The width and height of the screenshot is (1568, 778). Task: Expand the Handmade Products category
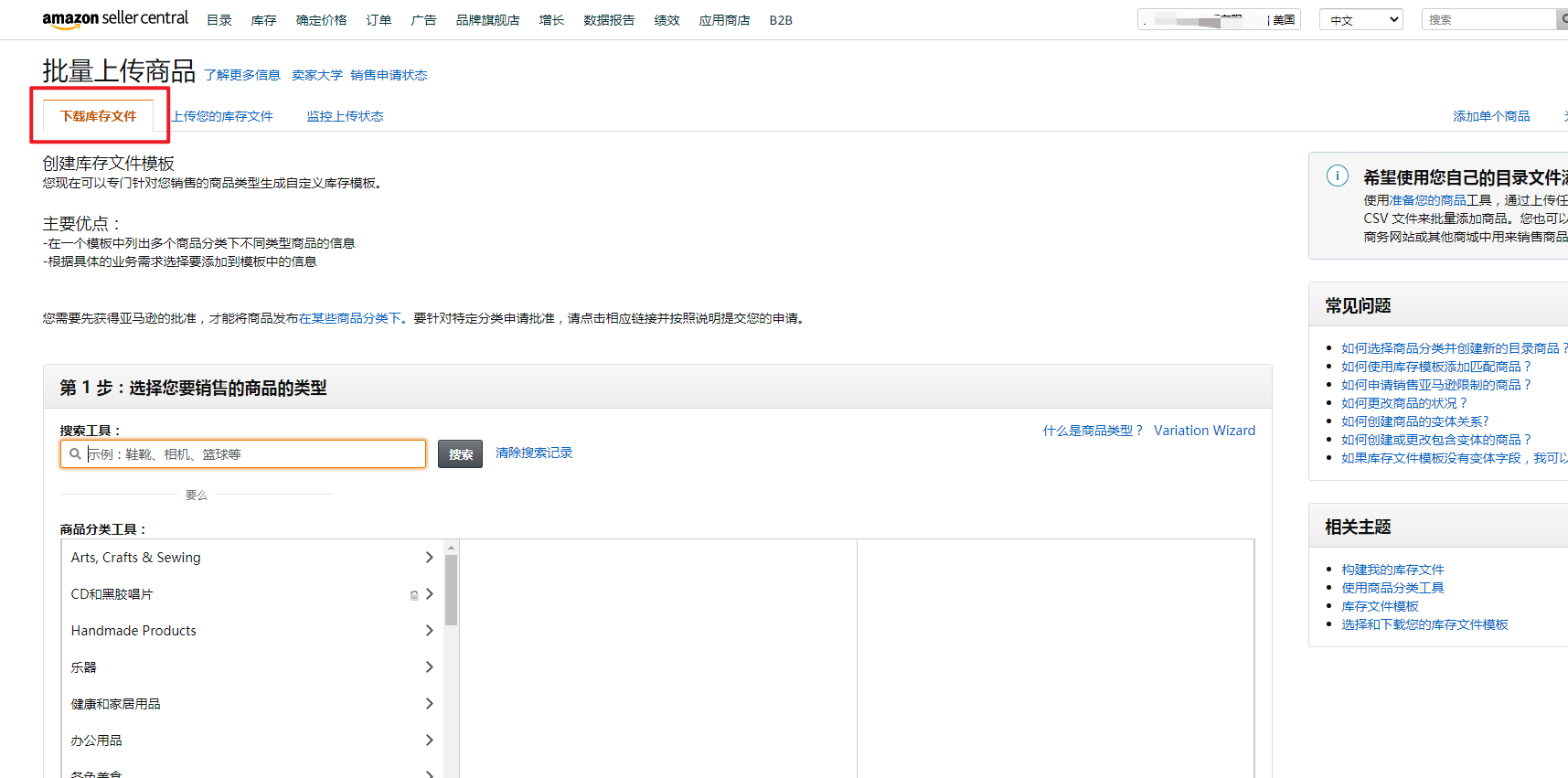coord(252,631)
